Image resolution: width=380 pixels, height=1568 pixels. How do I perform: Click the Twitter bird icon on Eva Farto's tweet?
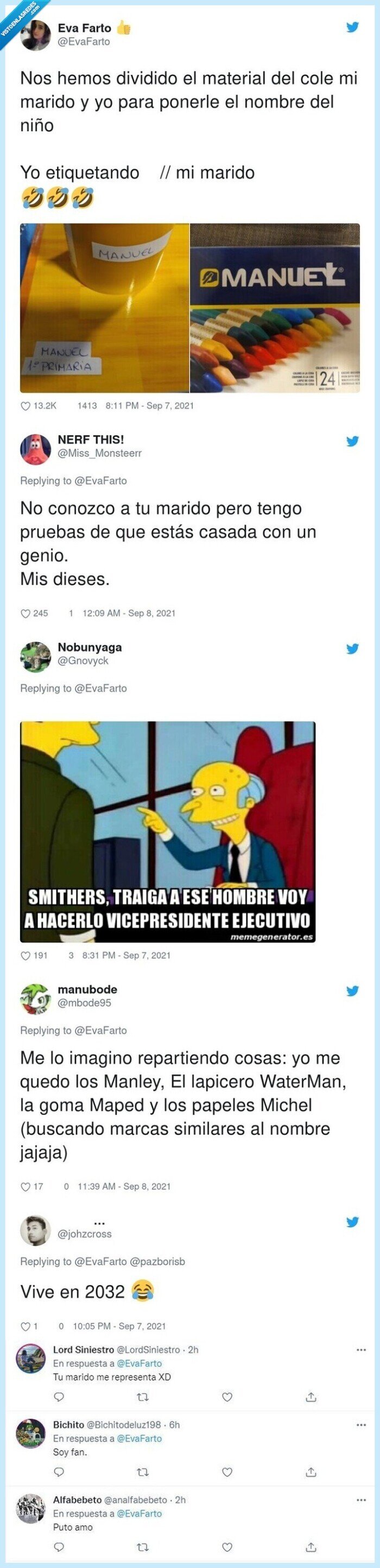(353, 27)
